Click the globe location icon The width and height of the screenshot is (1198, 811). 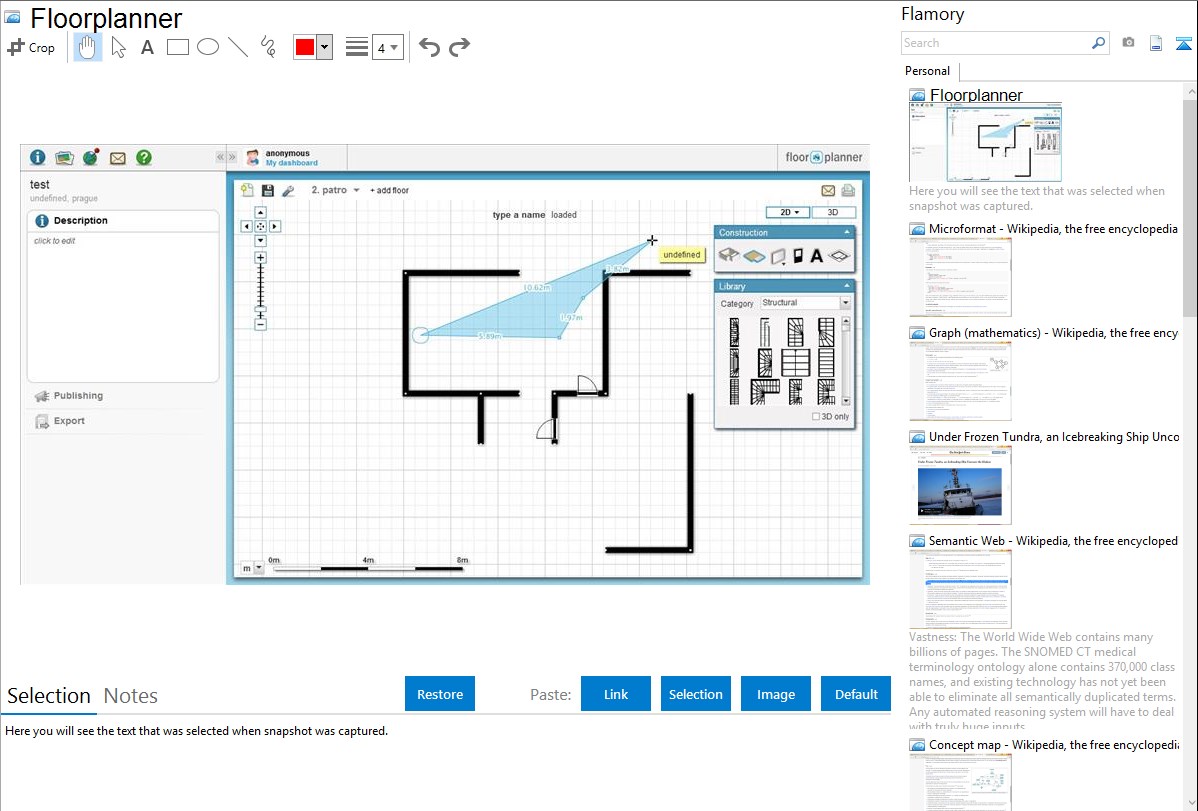coord(91,157)
